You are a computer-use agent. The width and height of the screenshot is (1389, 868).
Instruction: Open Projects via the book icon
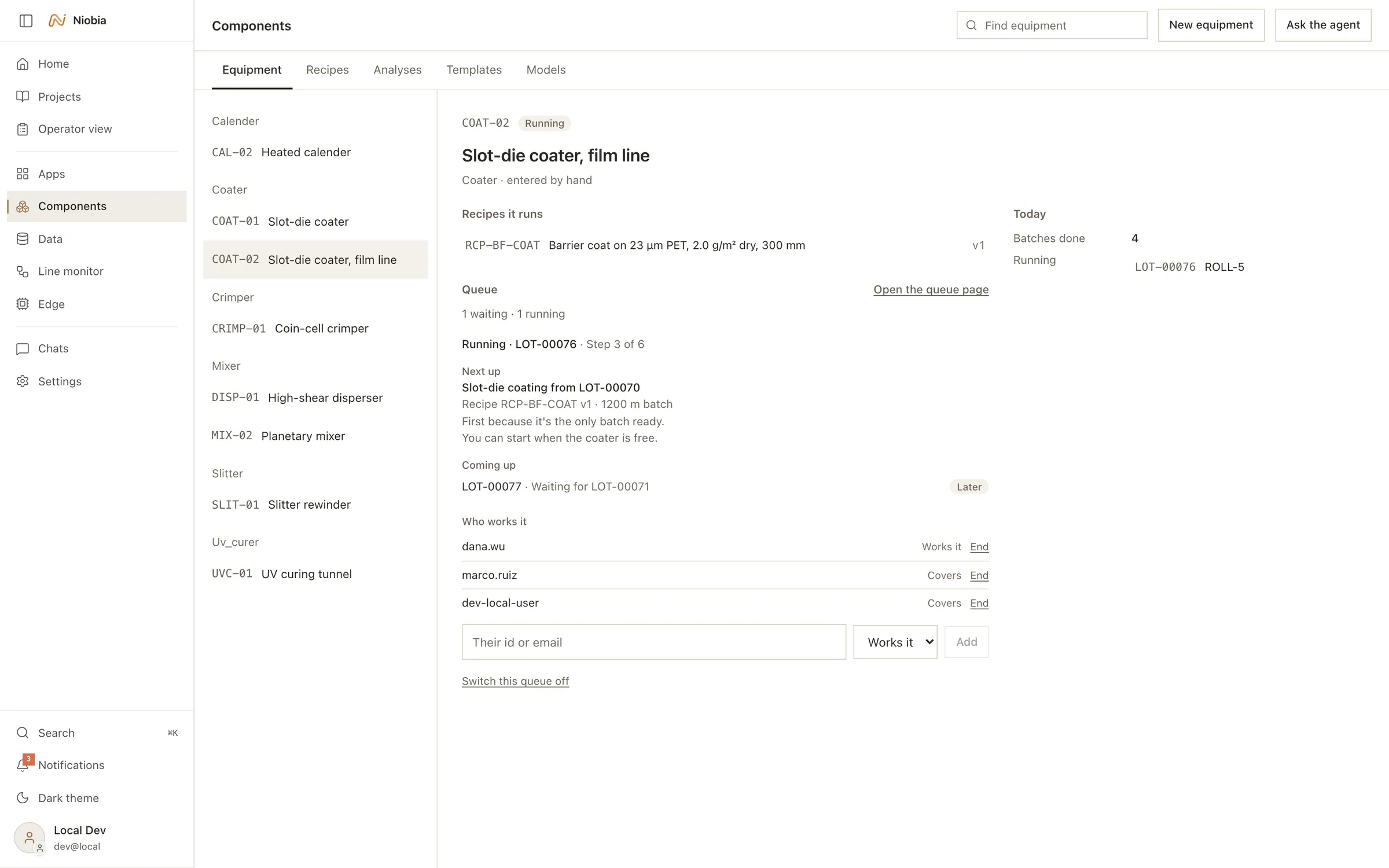pyautogui.click(x=23, y=96)
